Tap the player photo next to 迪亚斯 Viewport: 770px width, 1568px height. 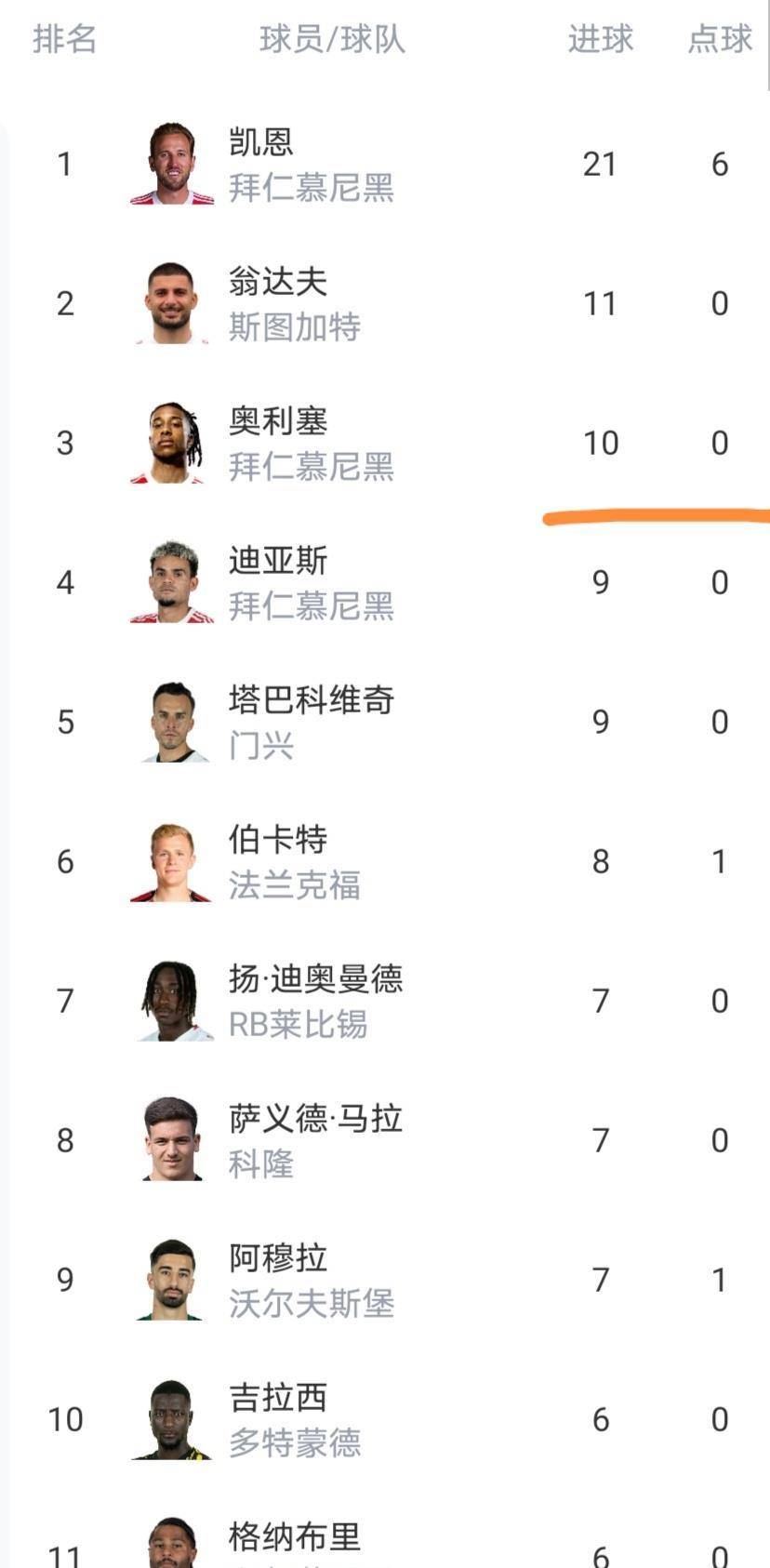172,582
